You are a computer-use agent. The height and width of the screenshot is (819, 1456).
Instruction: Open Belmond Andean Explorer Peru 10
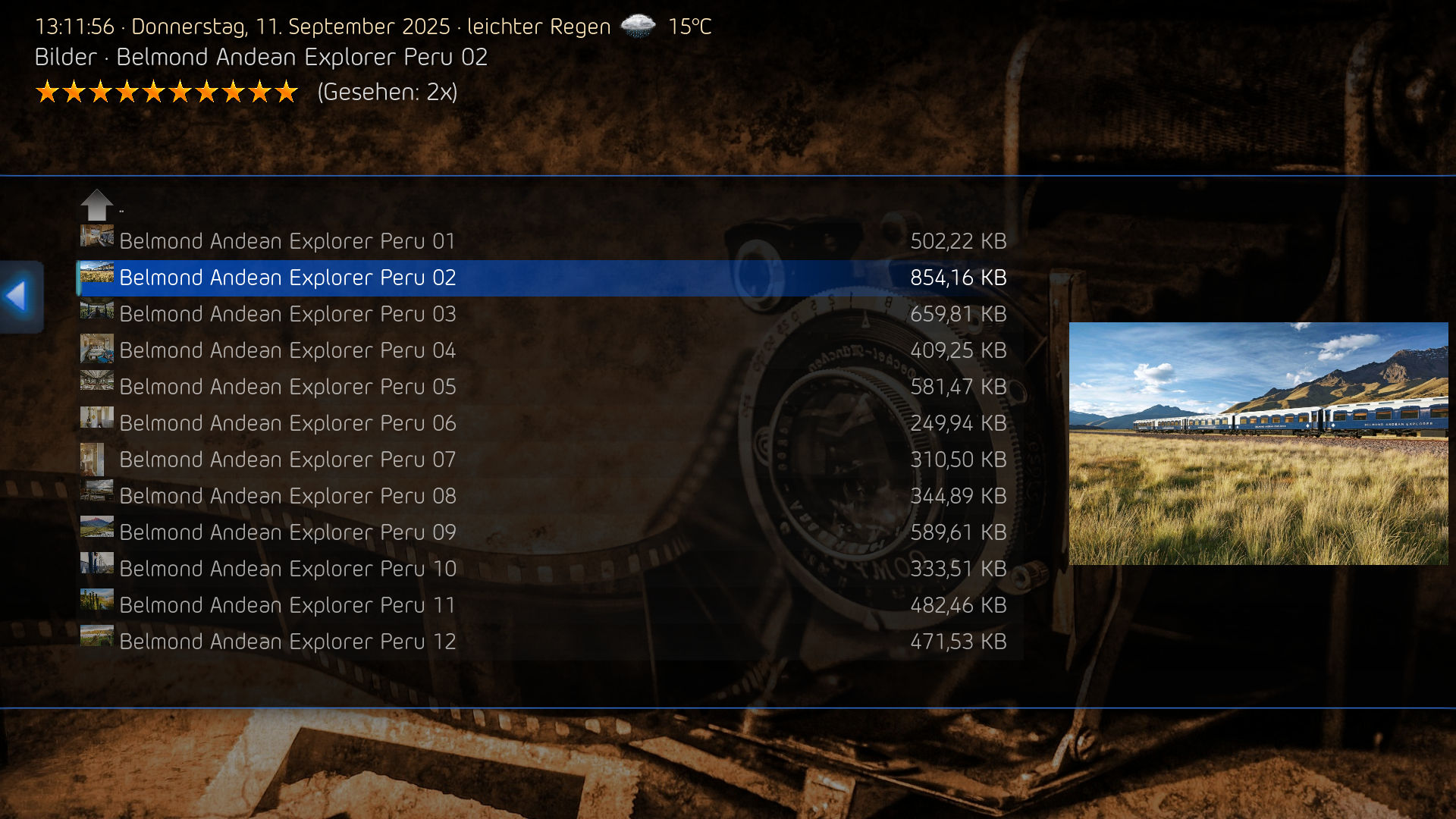(542, 569)
